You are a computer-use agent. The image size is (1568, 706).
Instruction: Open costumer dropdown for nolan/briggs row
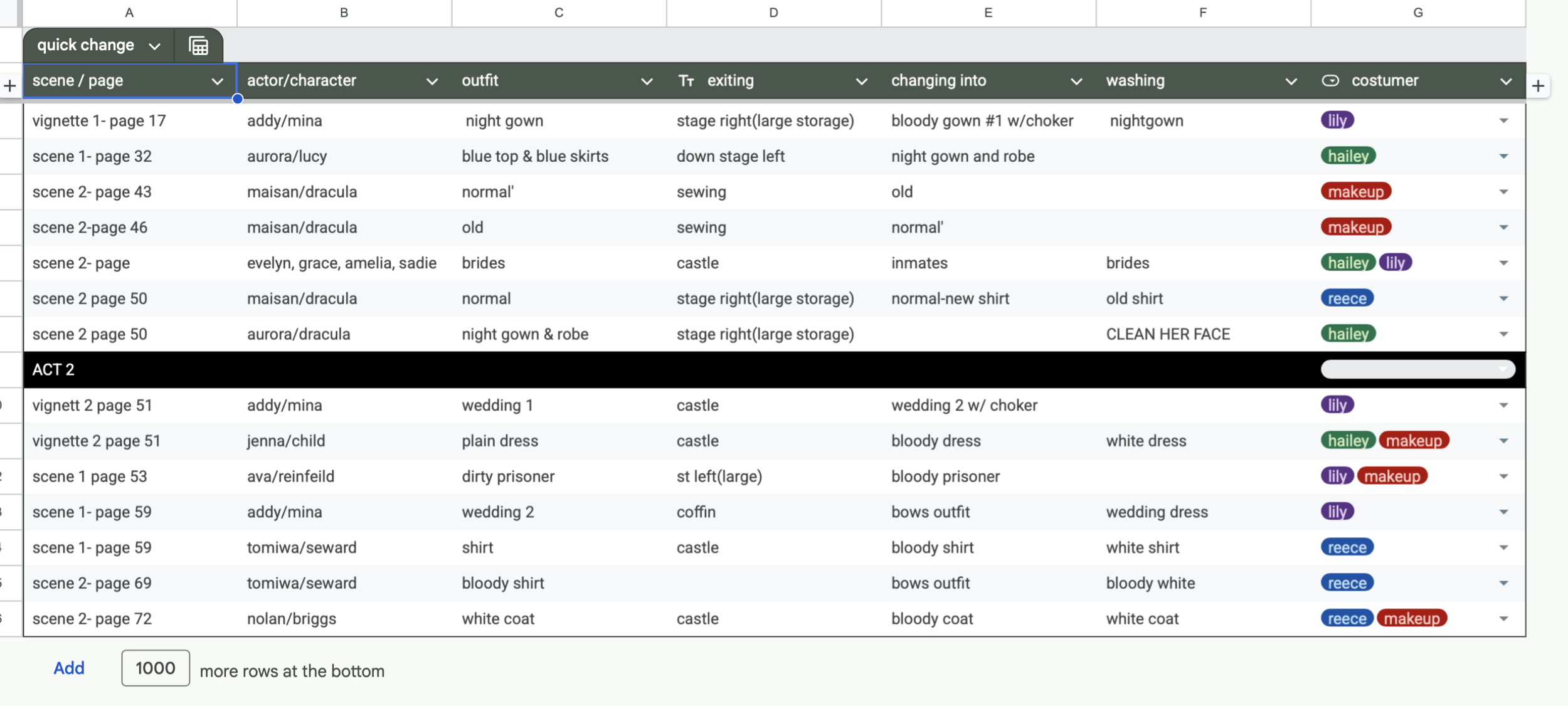(1503, 619)
